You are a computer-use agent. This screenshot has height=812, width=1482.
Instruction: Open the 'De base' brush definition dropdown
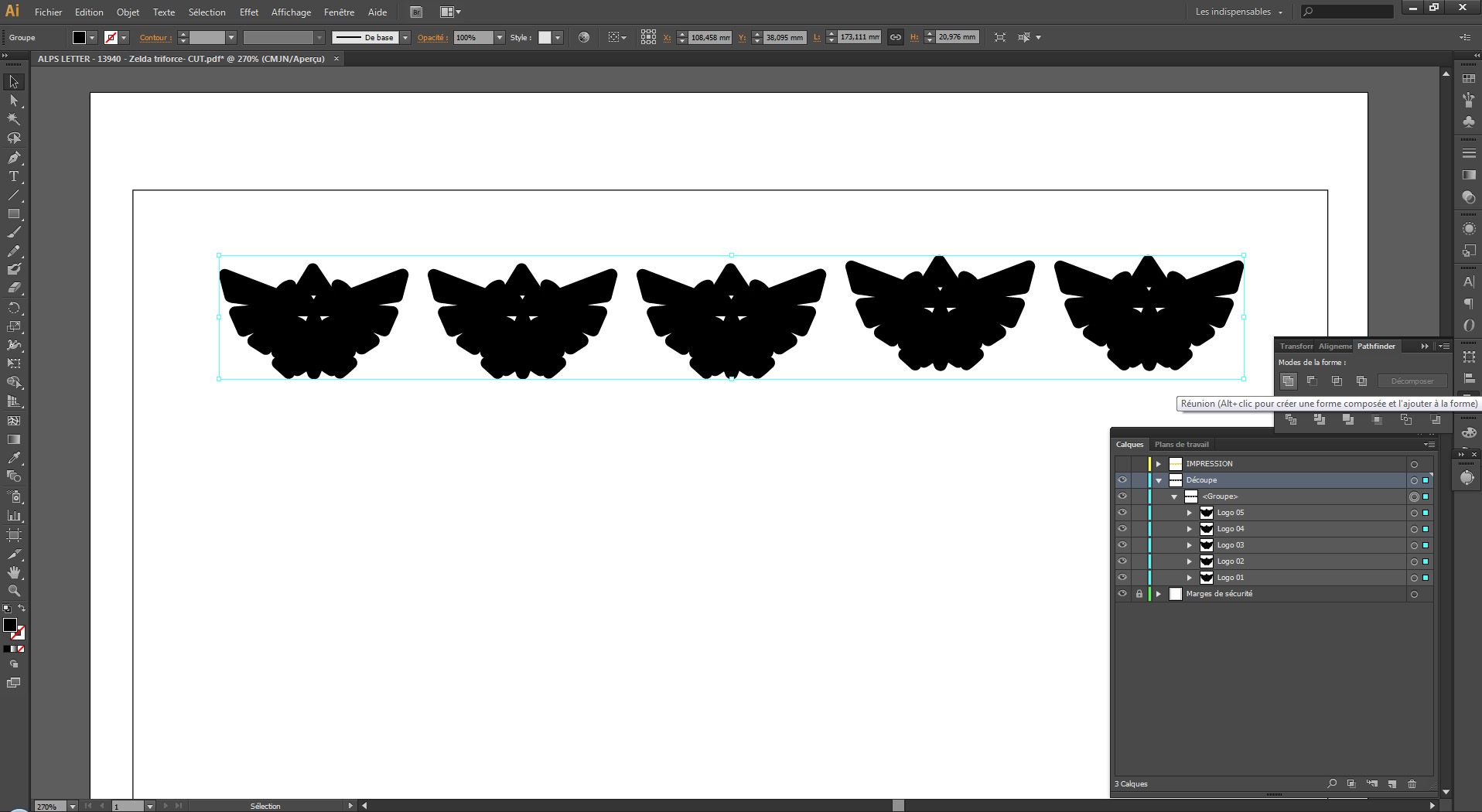(405, 37)
